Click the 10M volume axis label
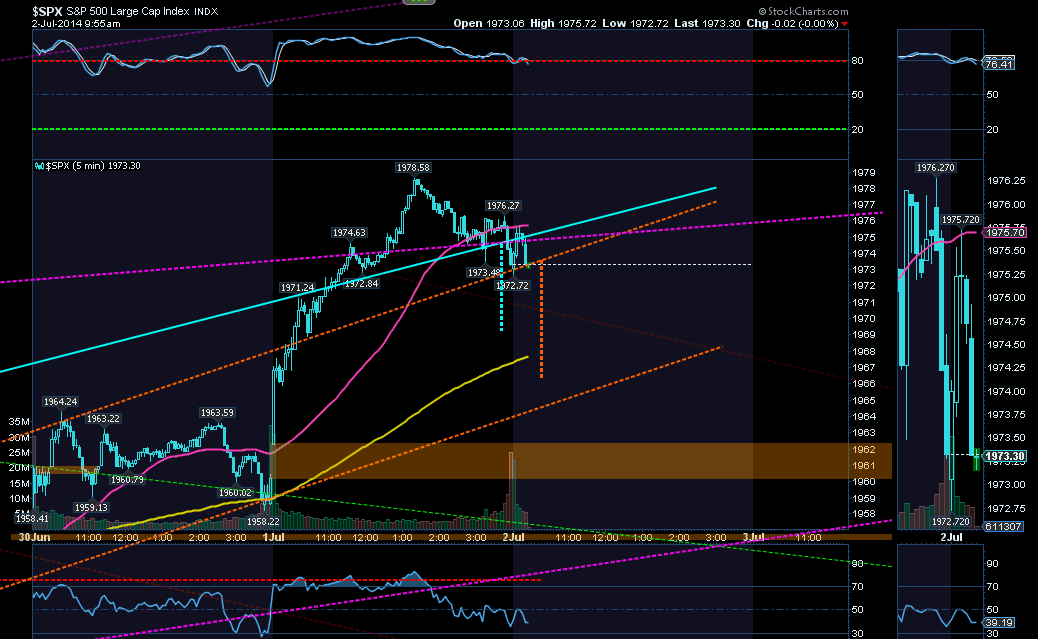Screen dimensions: 1038x639 point(19,499)
